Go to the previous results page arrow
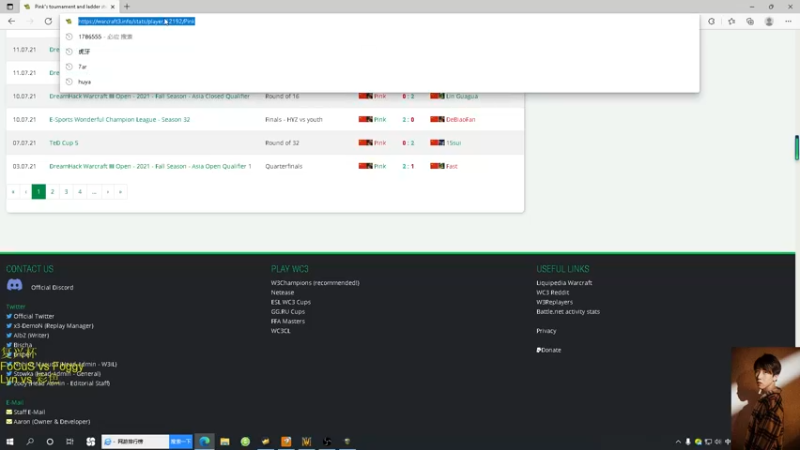Image resolution: width=800 pixels, height=450 pixels. click(26, 192)
